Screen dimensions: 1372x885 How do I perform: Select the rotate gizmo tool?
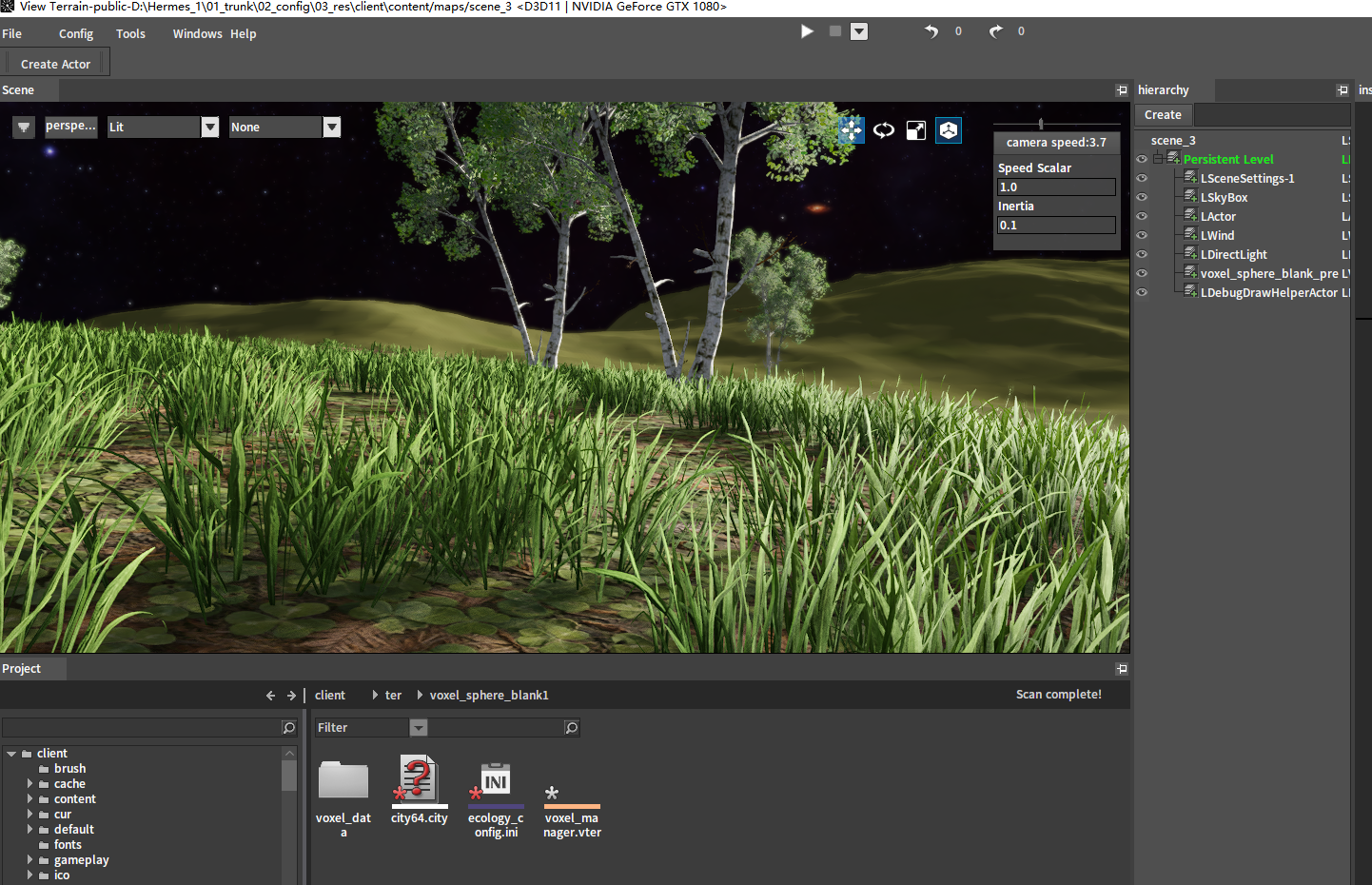(x=884, y=130)
